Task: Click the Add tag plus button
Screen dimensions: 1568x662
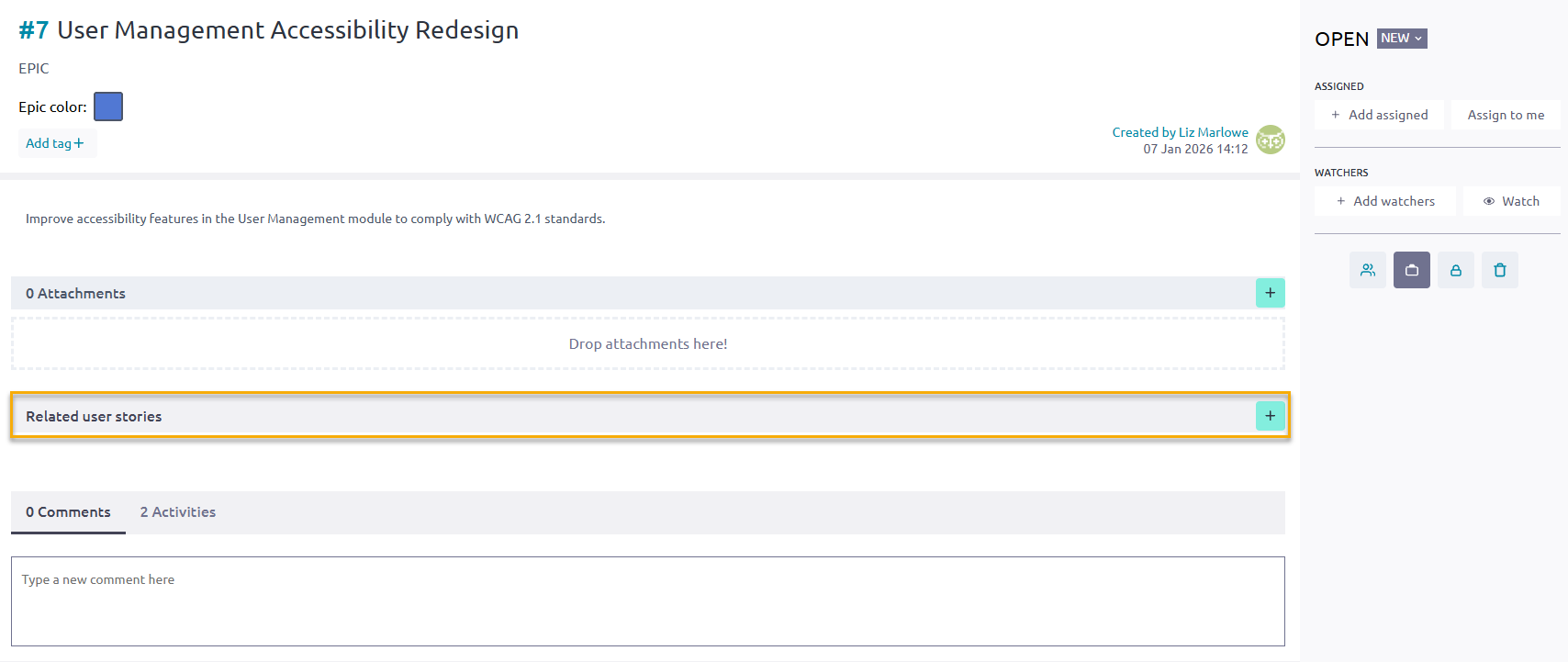Action: pyautogui.click(x=55, y=143)
